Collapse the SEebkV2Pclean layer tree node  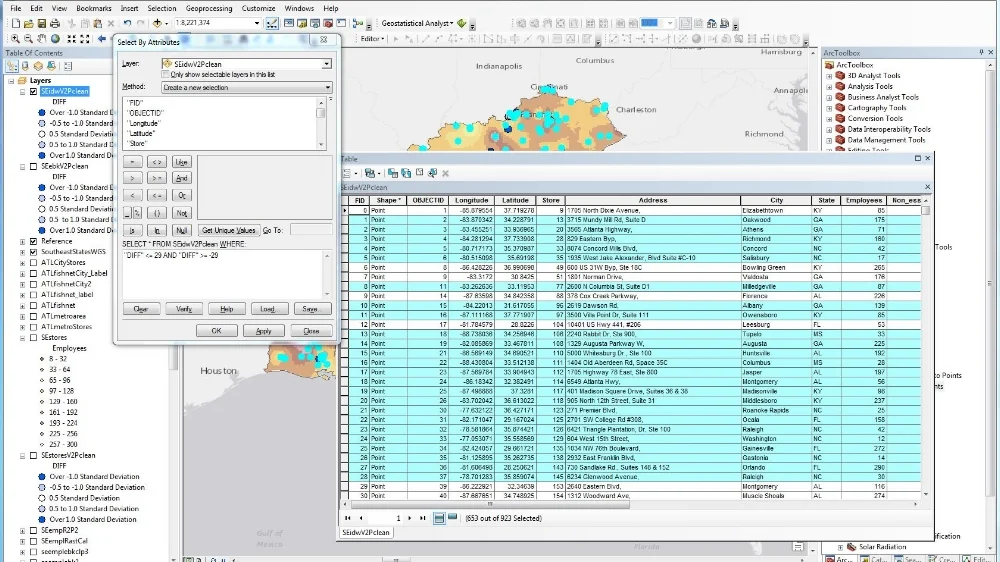(x=23, y=166)
